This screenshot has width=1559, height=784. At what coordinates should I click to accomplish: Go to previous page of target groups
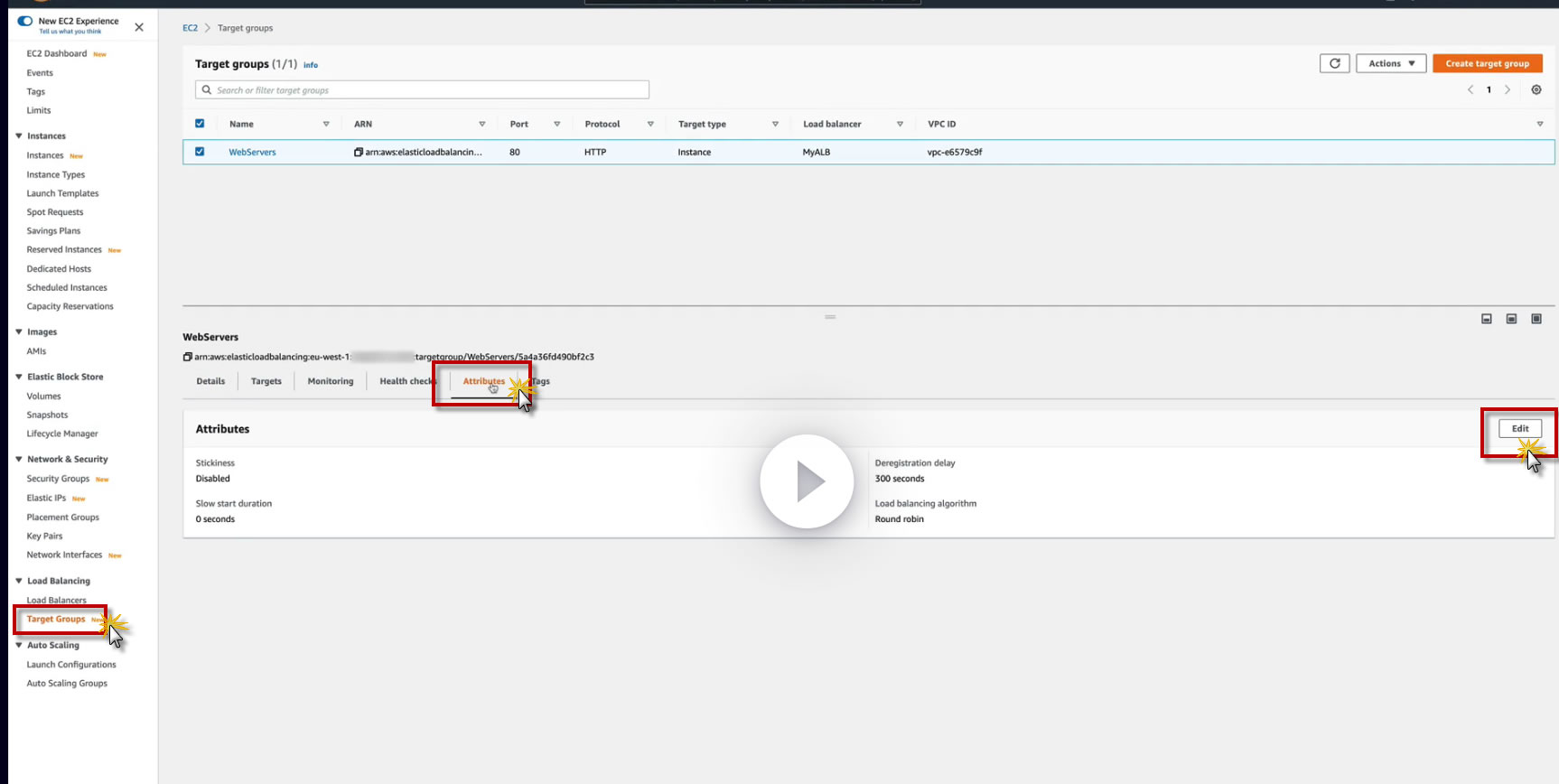1470,89
